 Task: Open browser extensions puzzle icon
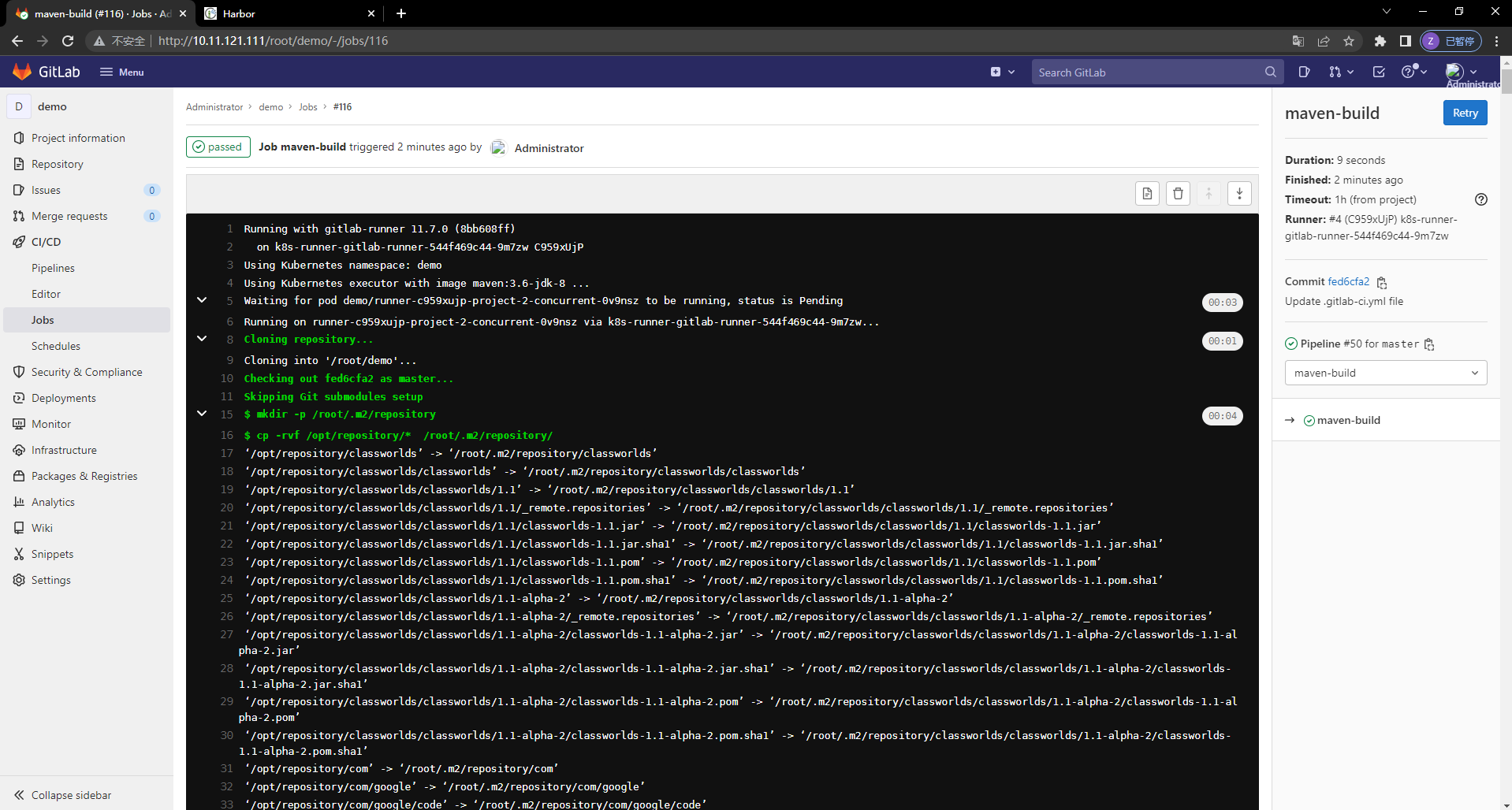coord(1380,41)
